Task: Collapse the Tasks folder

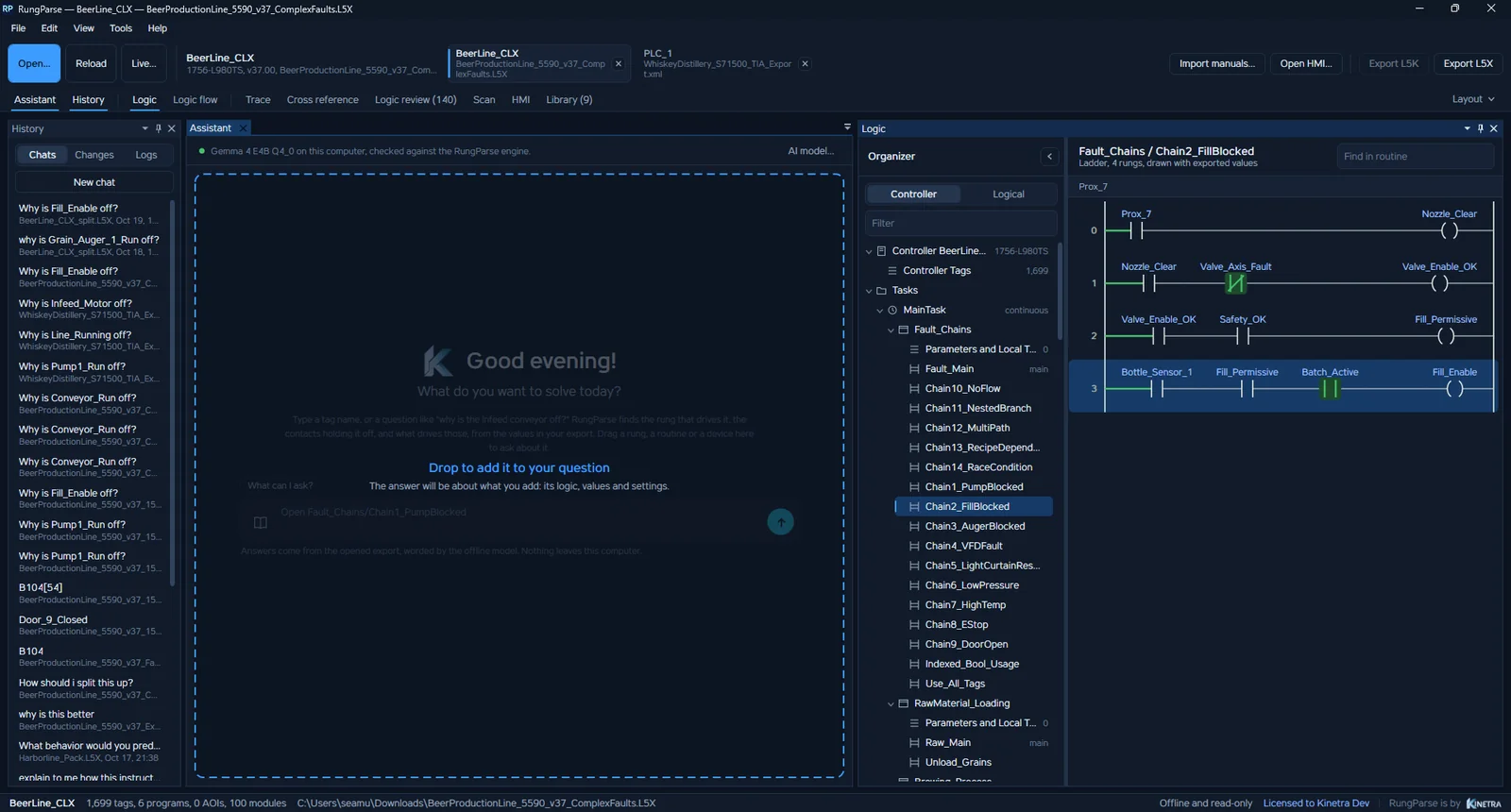Action: (870, 291)
